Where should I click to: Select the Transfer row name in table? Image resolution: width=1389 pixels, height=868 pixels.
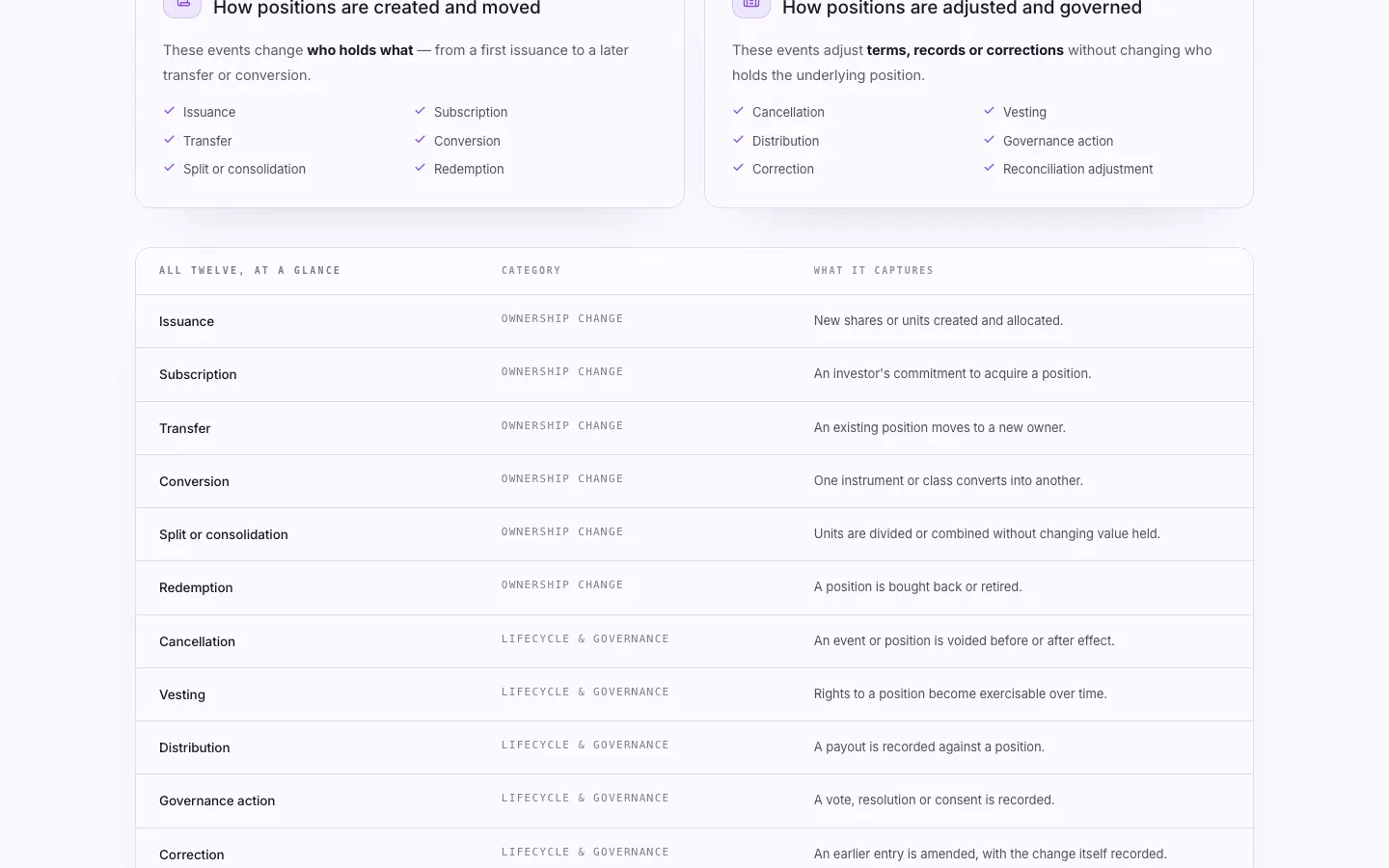point(184,428)
